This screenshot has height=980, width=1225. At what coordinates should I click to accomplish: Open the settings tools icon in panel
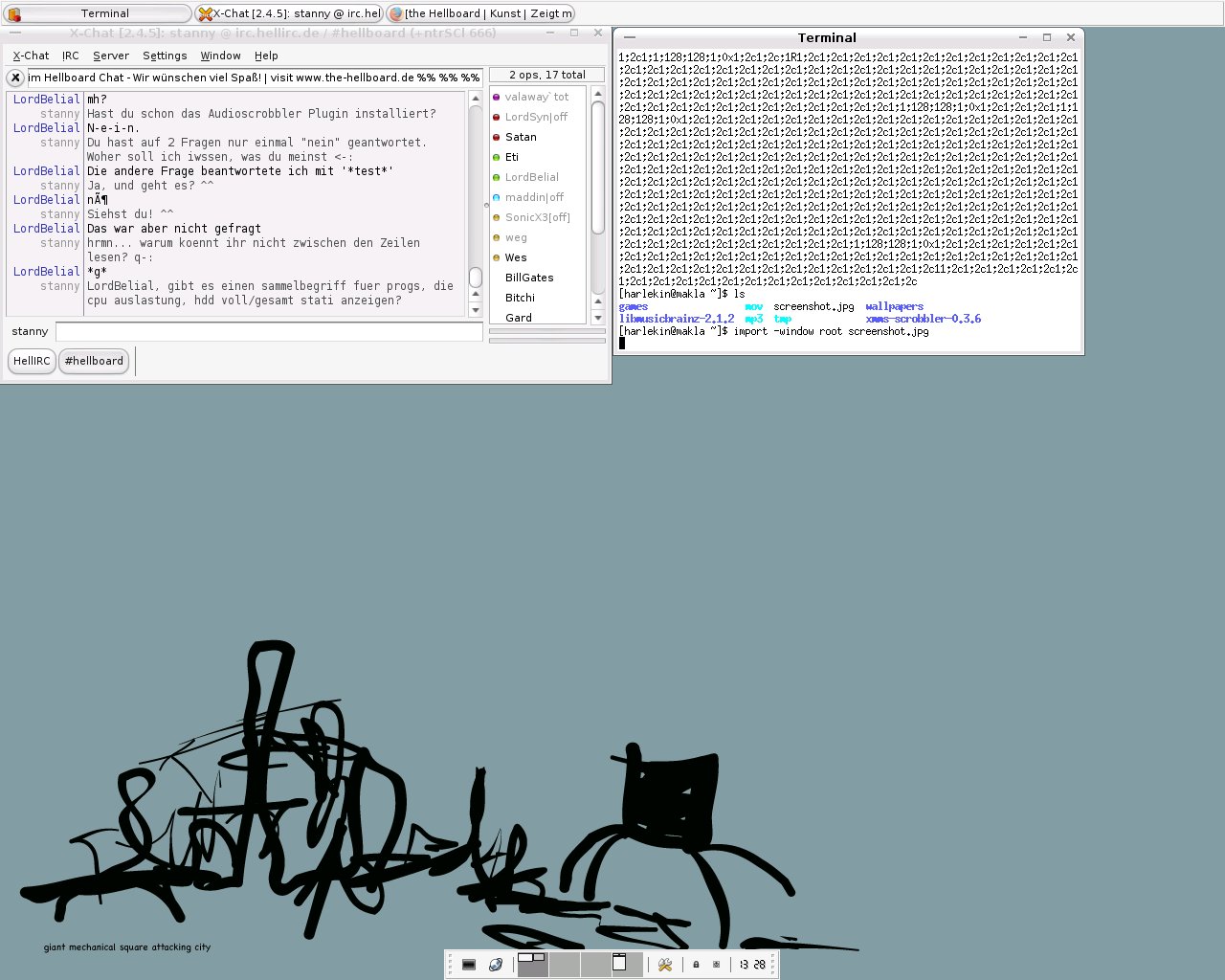point(665,965)
